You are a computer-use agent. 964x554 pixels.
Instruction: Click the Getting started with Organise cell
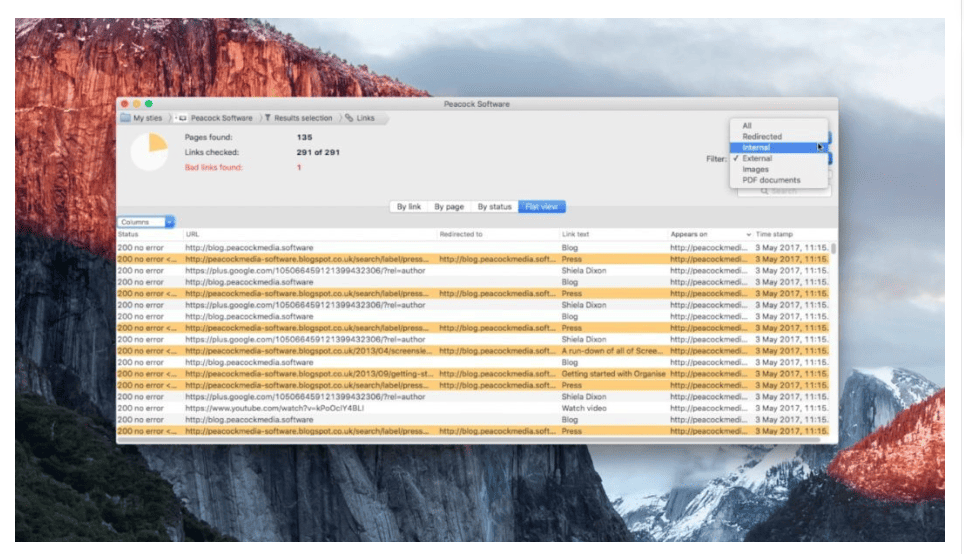[614, 374]
